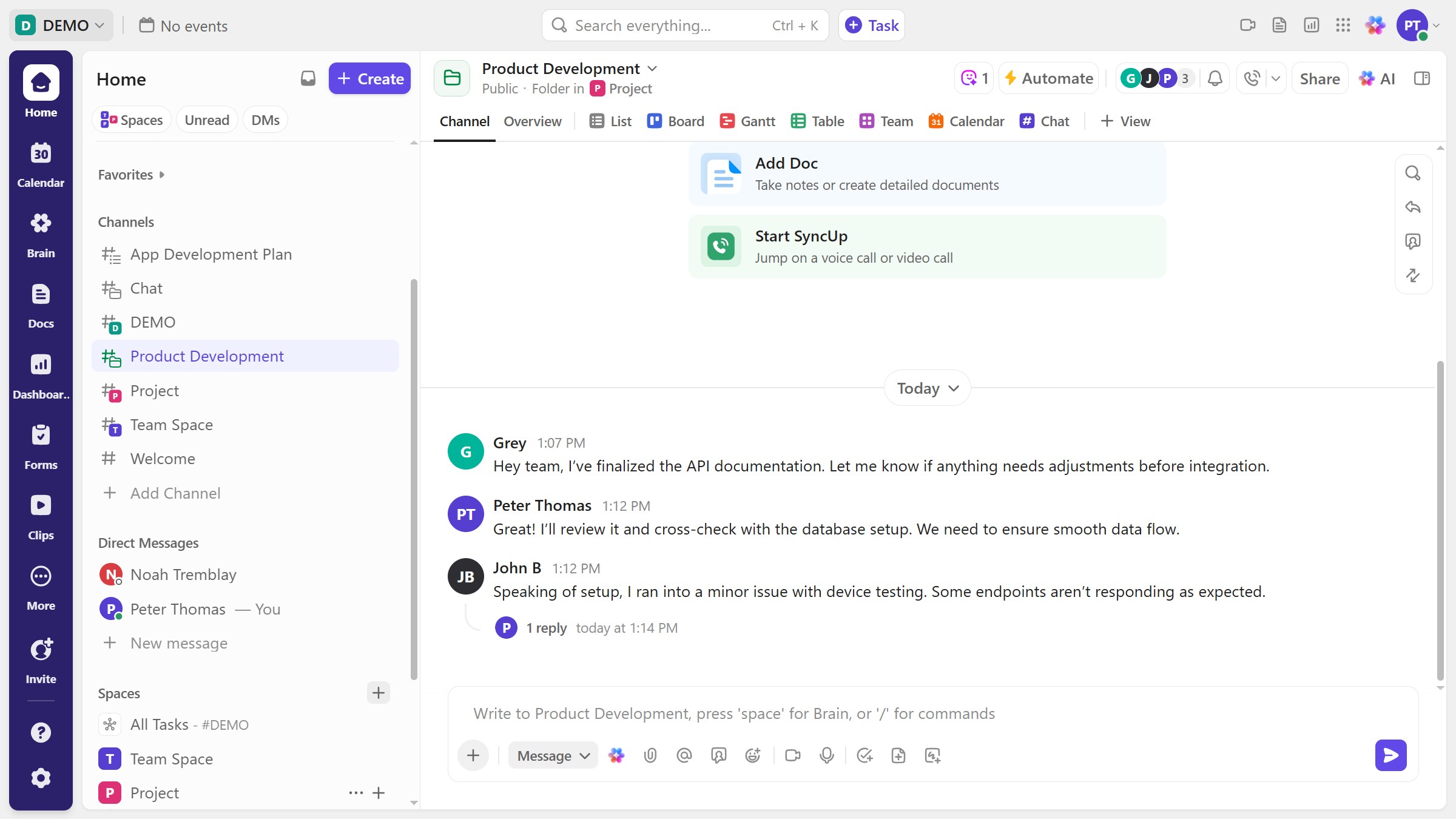Mention someone with the @ icon
The height and width of the screenshot is (819, 1456).
click(684, 755)
